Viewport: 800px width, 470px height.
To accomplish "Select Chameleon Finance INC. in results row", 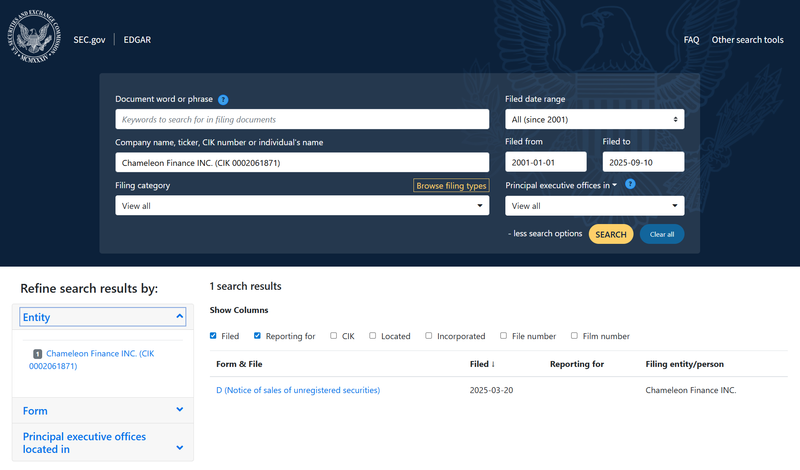I will (x=691, y=390).
